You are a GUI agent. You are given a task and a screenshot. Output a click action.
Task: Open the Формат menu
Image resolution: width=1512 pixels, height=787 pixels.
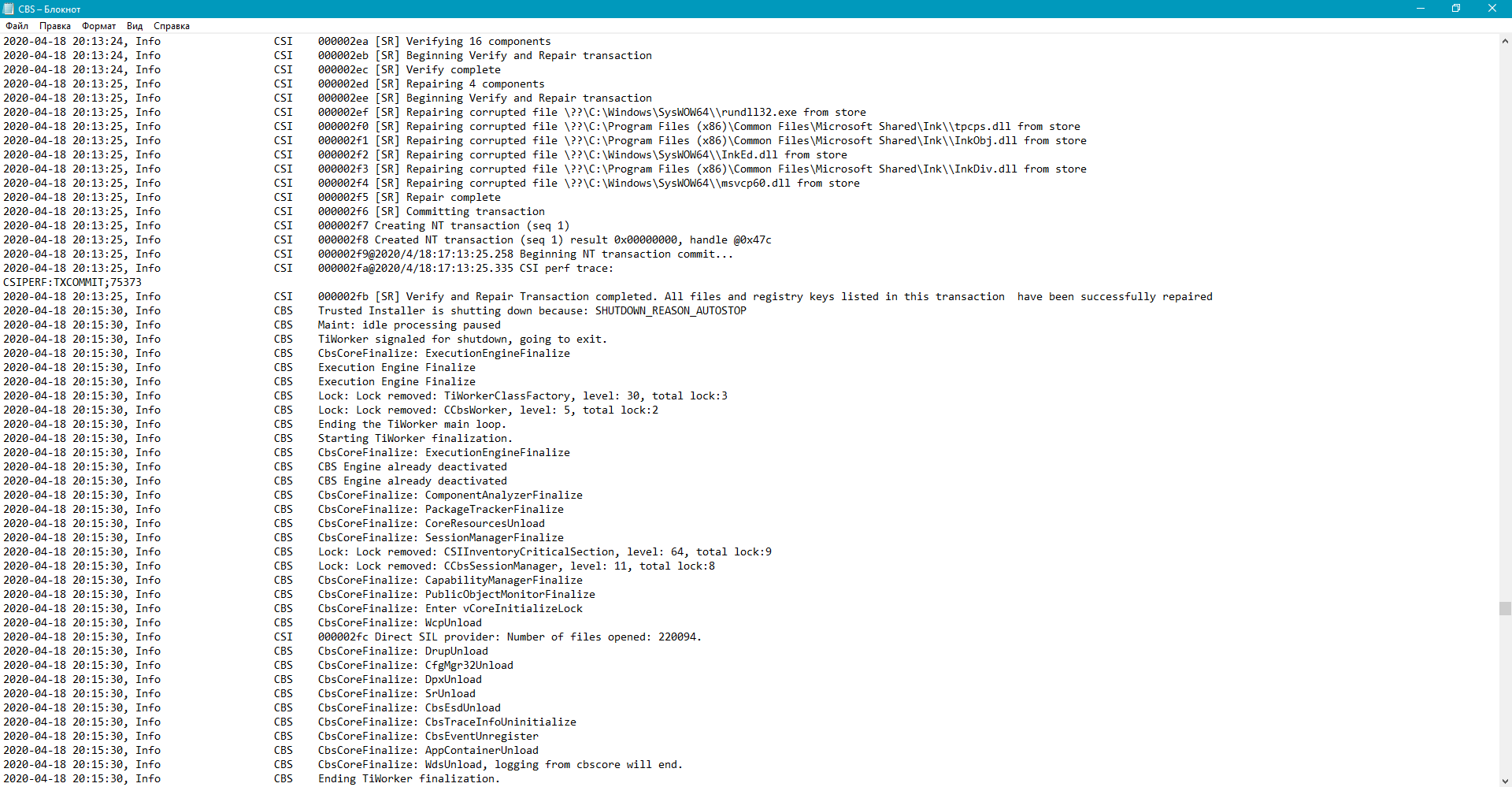[x=98, y=26]
